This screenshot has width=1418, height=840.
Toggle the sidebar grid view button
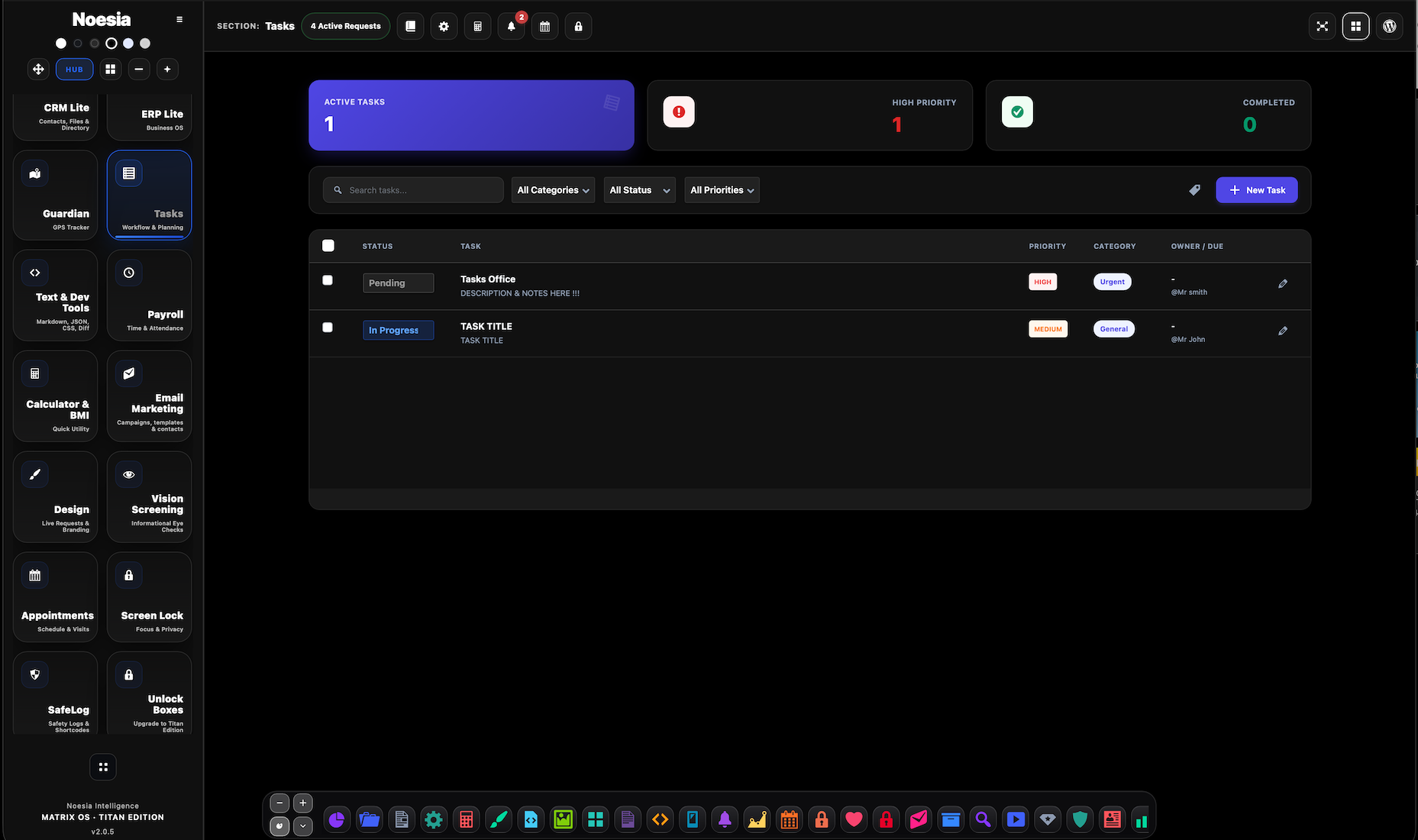tap(111, 69)
